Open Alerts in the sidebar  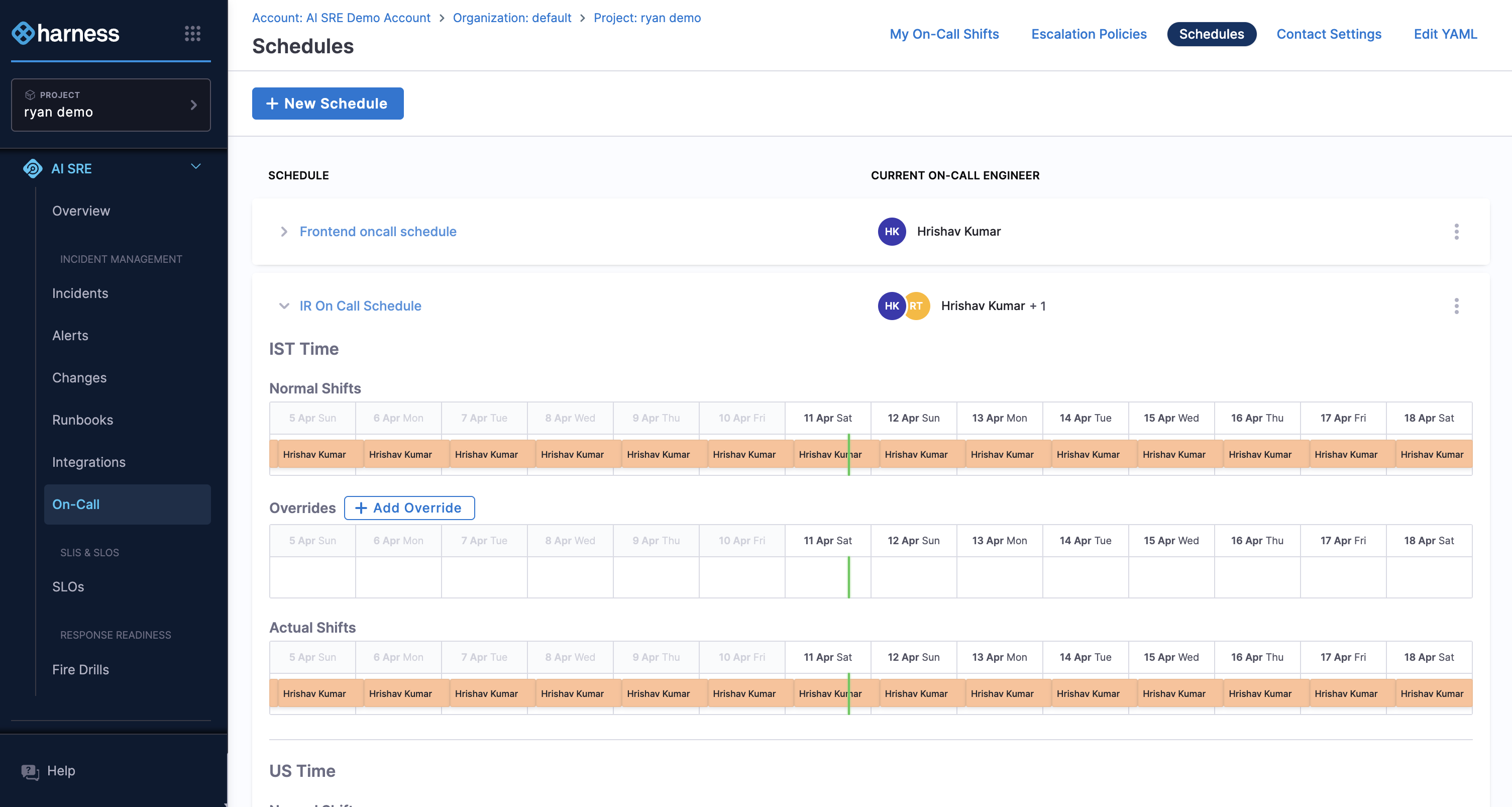(70, 335)
